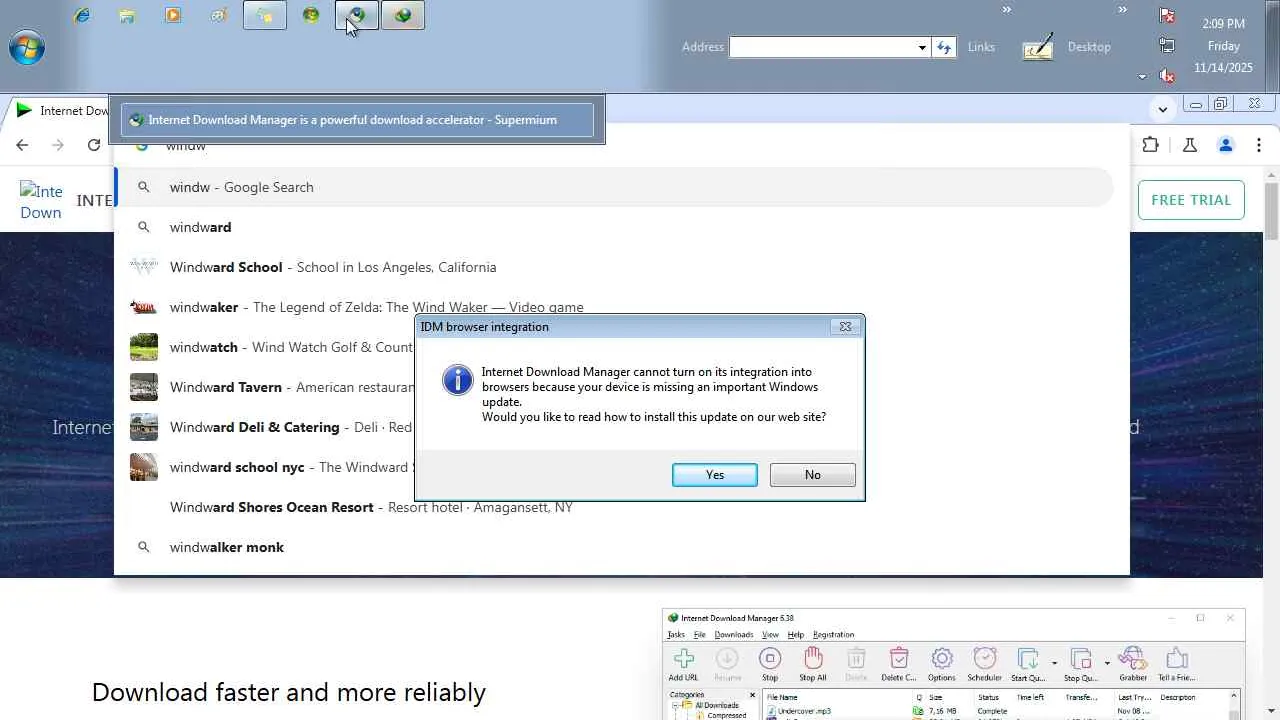Open the Supermium window preview thumbnail
The height and width of the screenshot is (720, 1280).
pos(357,120)
